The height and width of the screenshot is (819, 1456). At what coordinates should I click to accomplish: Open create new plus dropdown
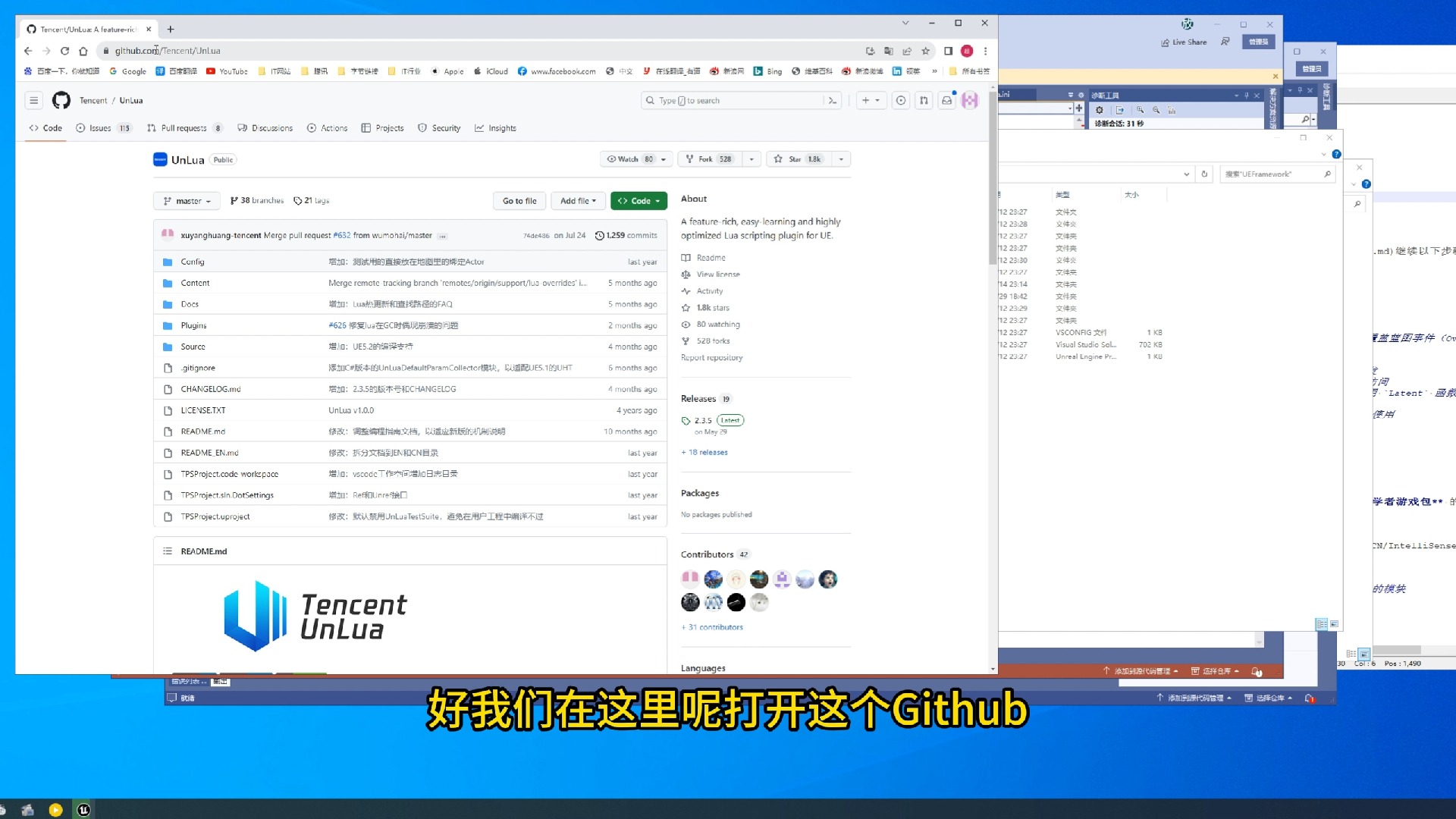[x=871, y=100]
